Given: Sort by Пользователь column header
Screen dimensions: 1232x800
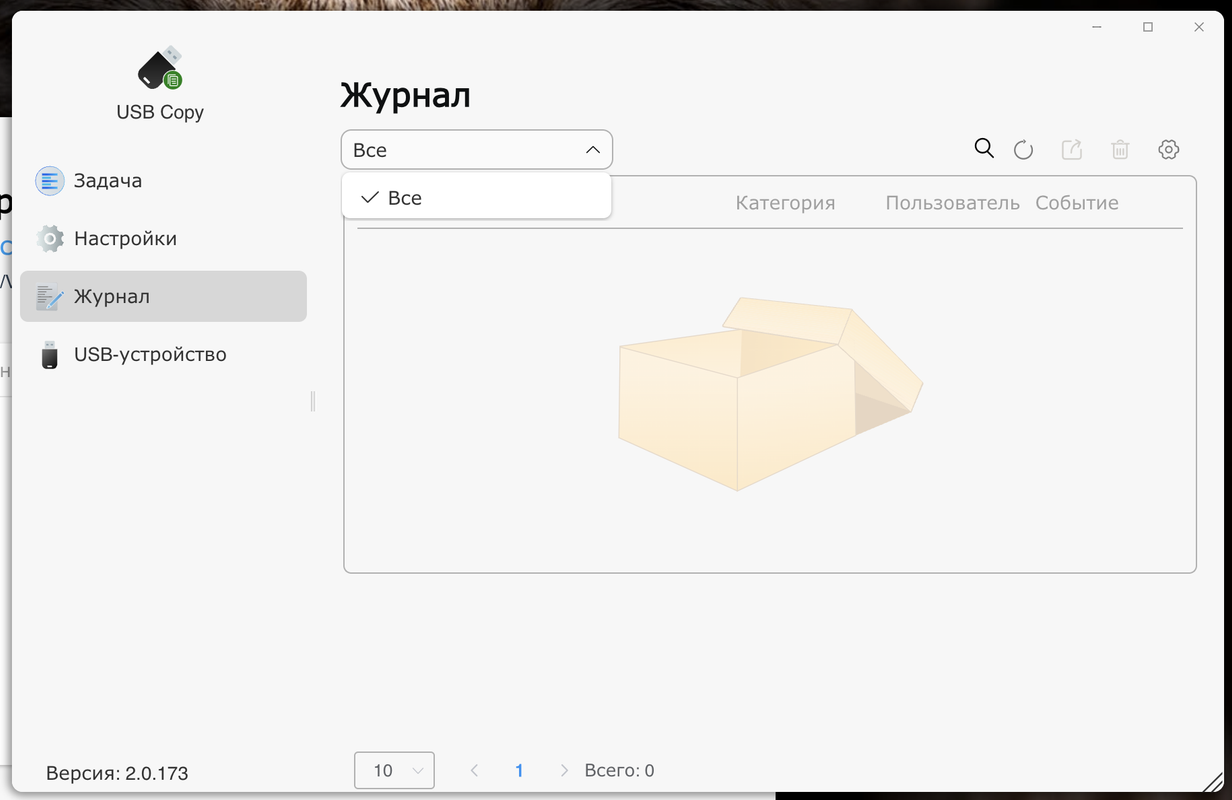Looking at the screenshot, I should (x=952, y=203).
